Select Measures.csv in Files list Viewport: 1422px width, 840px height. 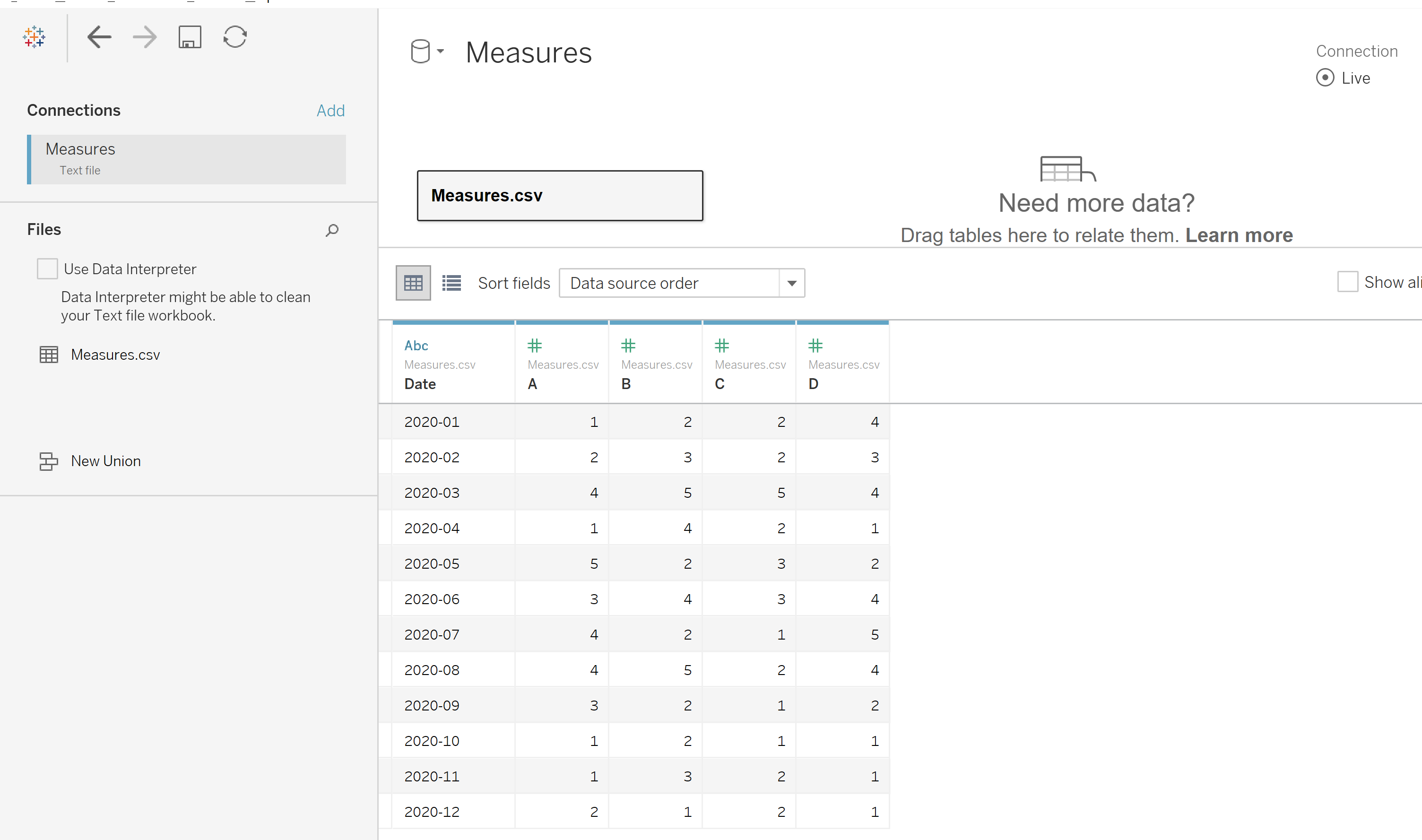point(115,355)
